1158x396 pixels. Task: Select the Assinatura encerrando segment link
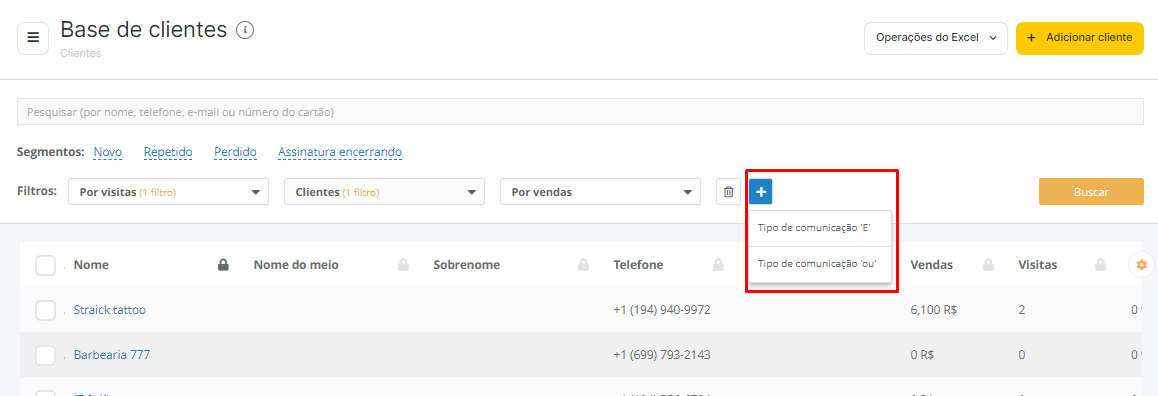pos(340,152)
